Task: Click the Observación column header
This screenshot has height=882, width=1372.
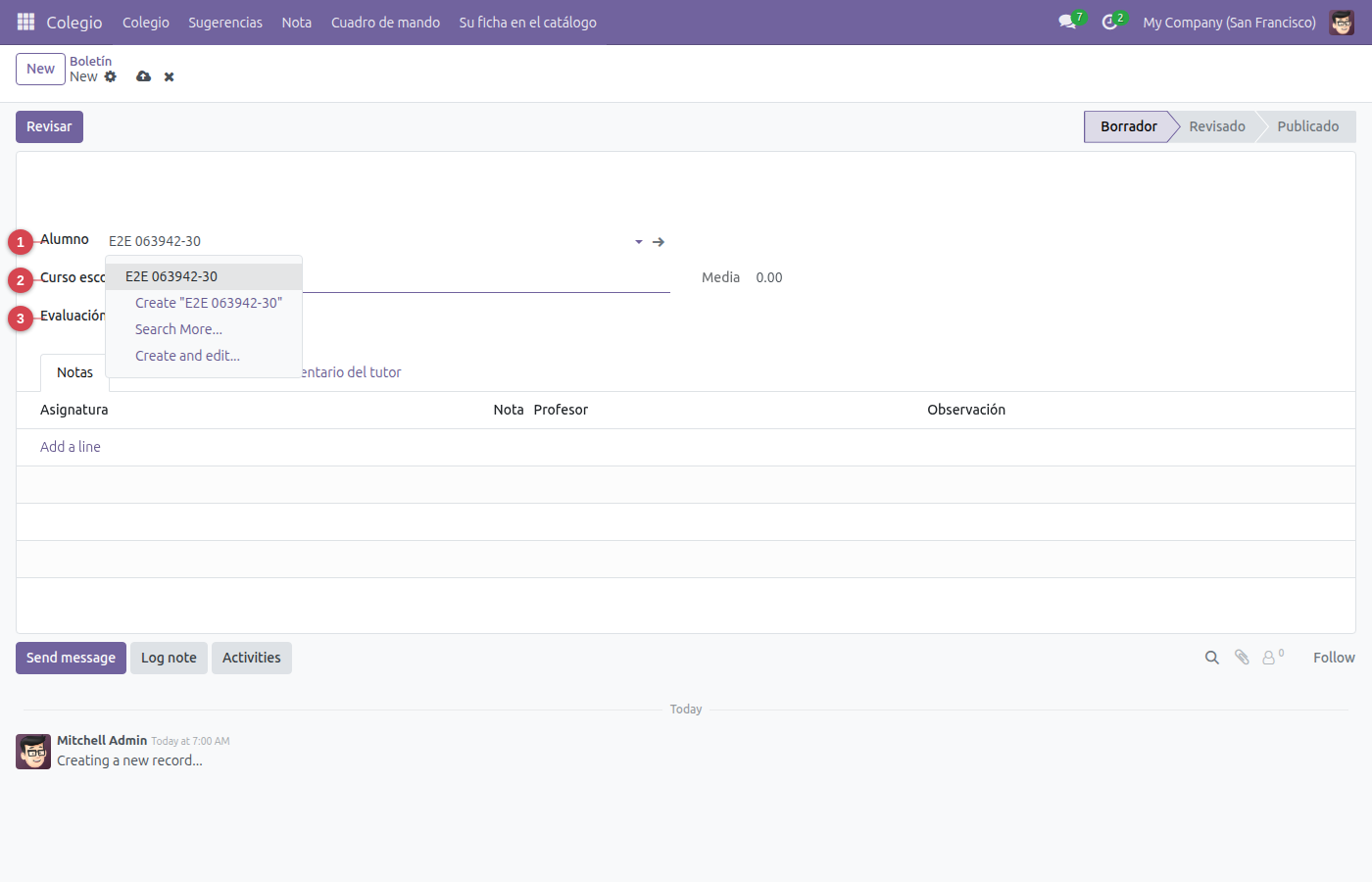Action: click(966, 410)
